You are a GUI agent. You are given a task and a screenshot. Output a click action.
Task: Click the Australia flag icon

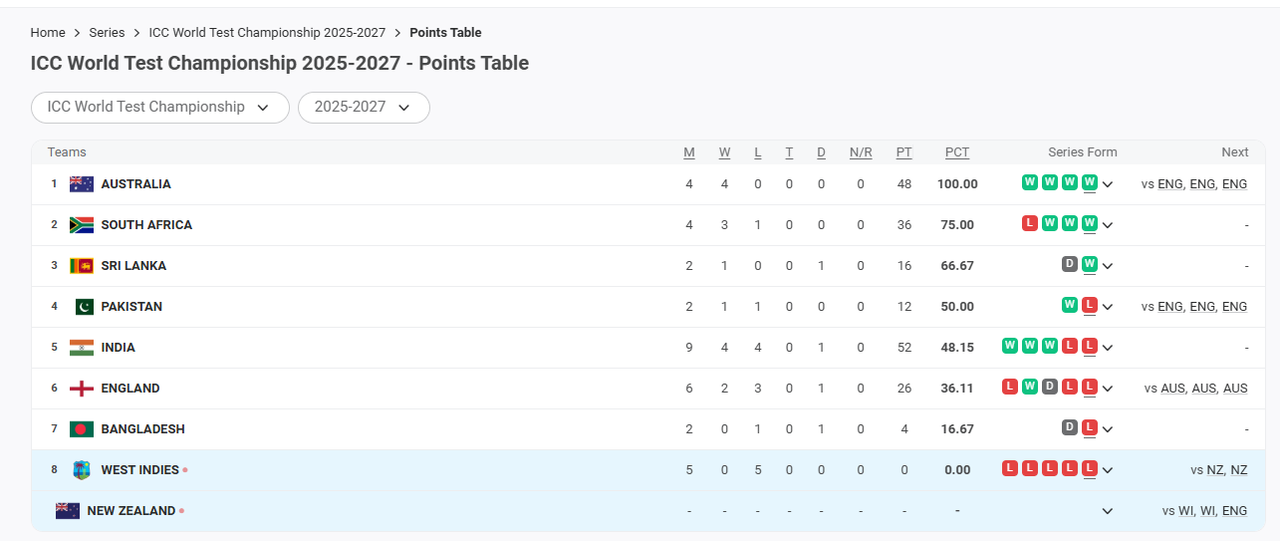point(81,184)
